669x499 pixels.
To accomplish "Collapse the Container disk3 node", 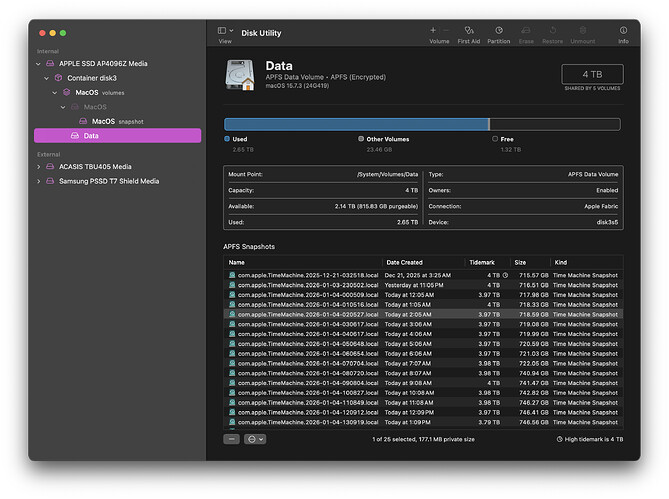I will pos(47,77).
